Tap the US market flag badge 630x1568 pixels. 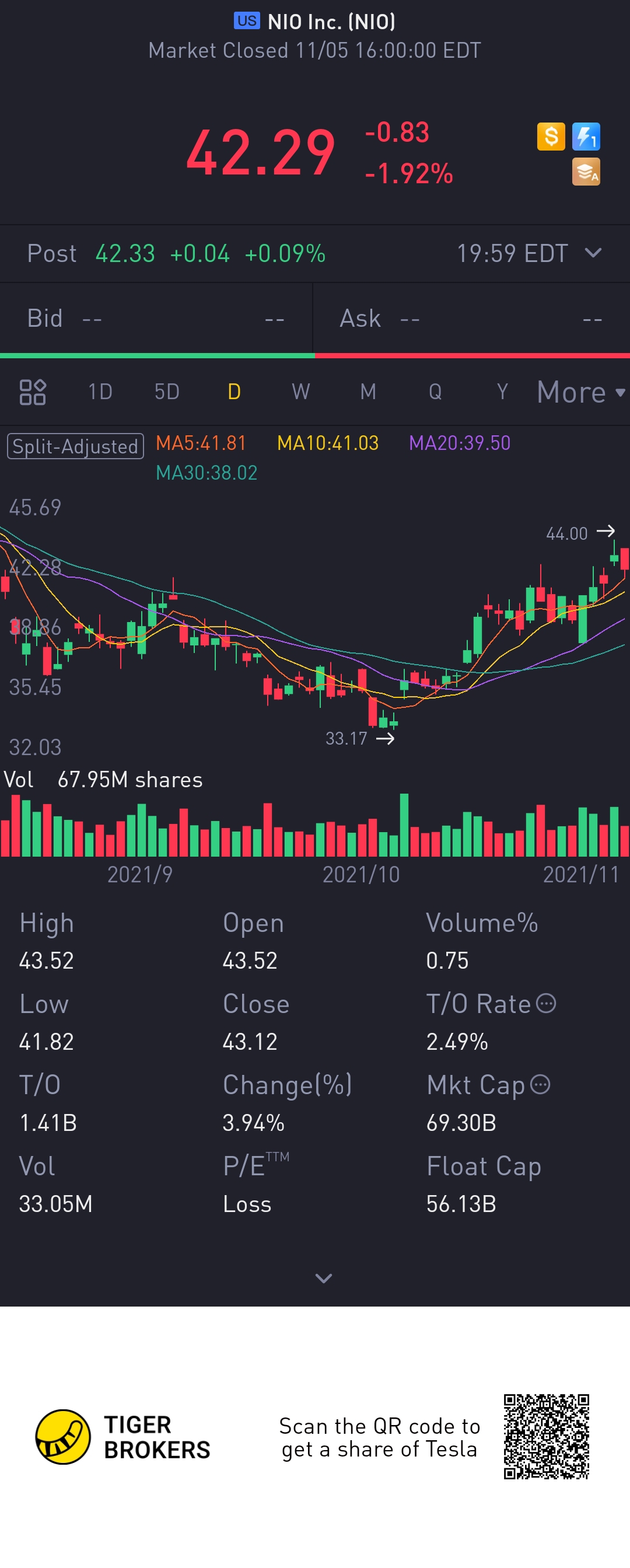247,22
